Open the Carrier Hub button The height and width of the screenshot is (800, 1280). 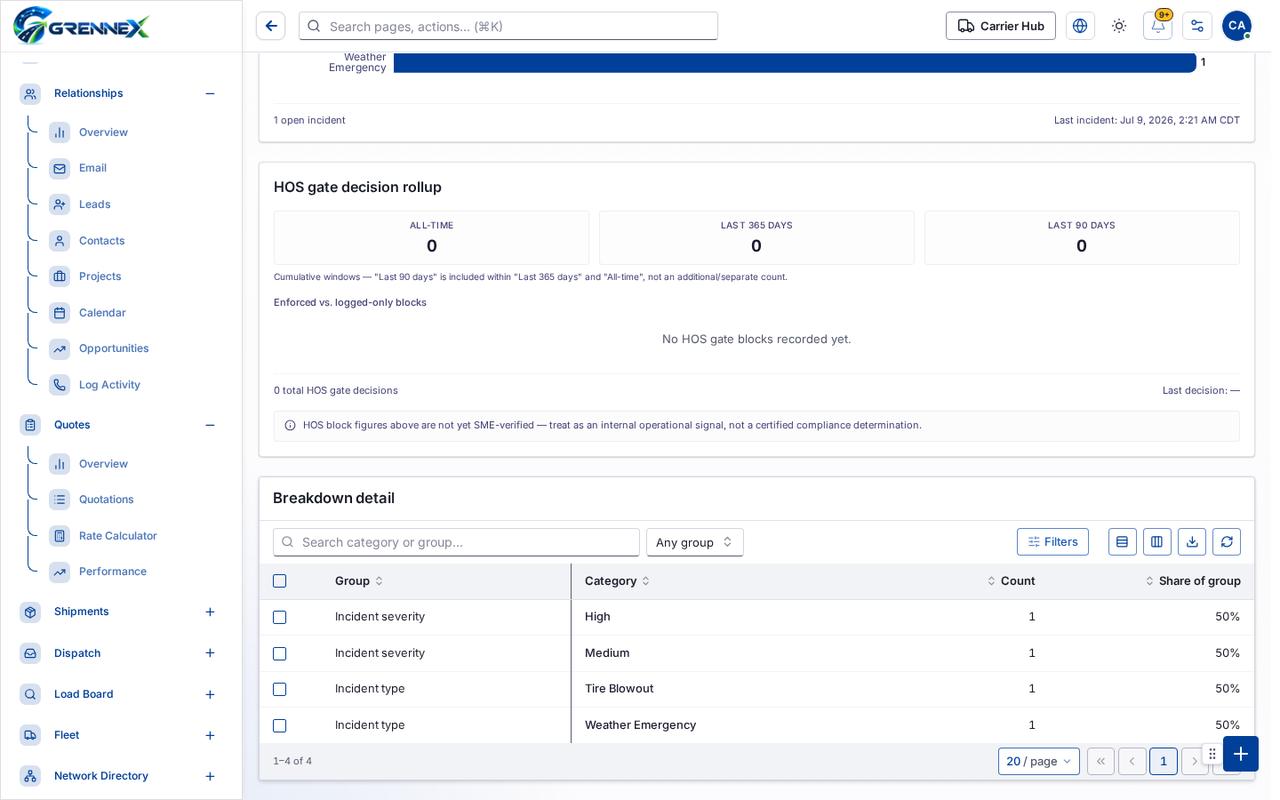(x=1001, y=26)
